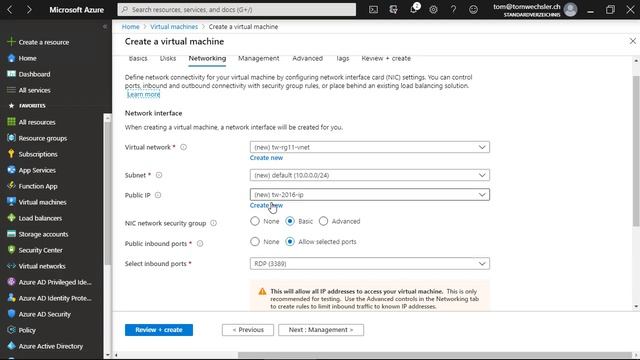Open the feedback smiley icon
Viewport: 640px width, 360px height.
click(473, 9)
